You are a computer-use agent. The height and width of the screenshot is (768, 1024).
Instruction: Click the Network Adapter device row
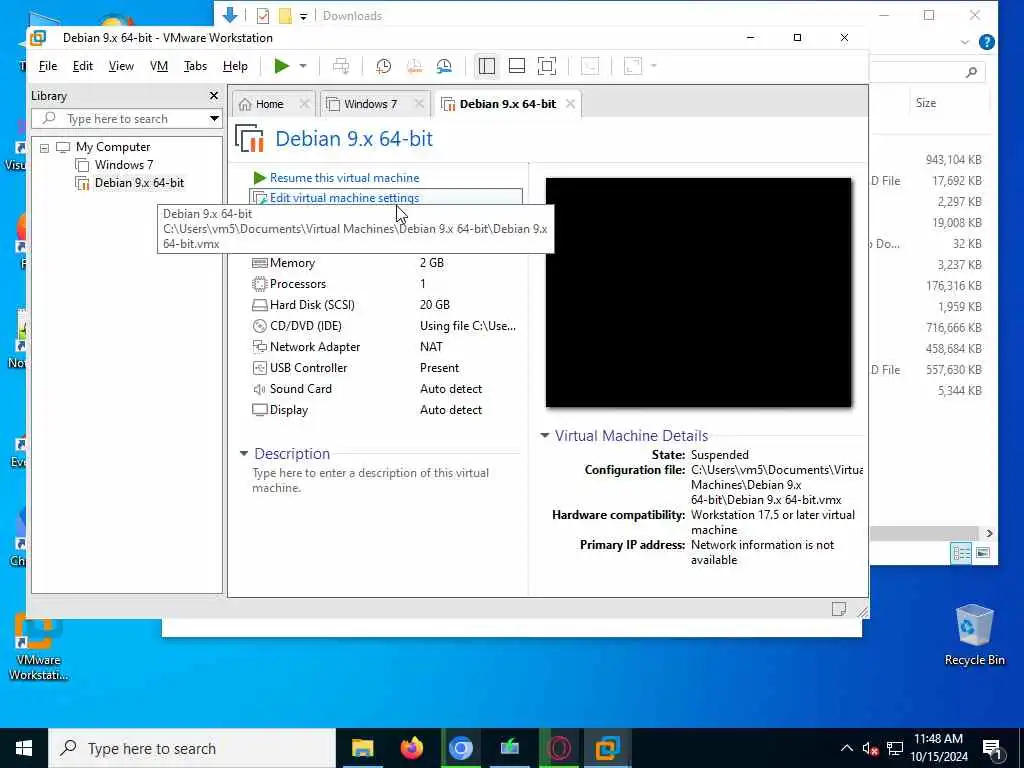[x=385, y=347]
